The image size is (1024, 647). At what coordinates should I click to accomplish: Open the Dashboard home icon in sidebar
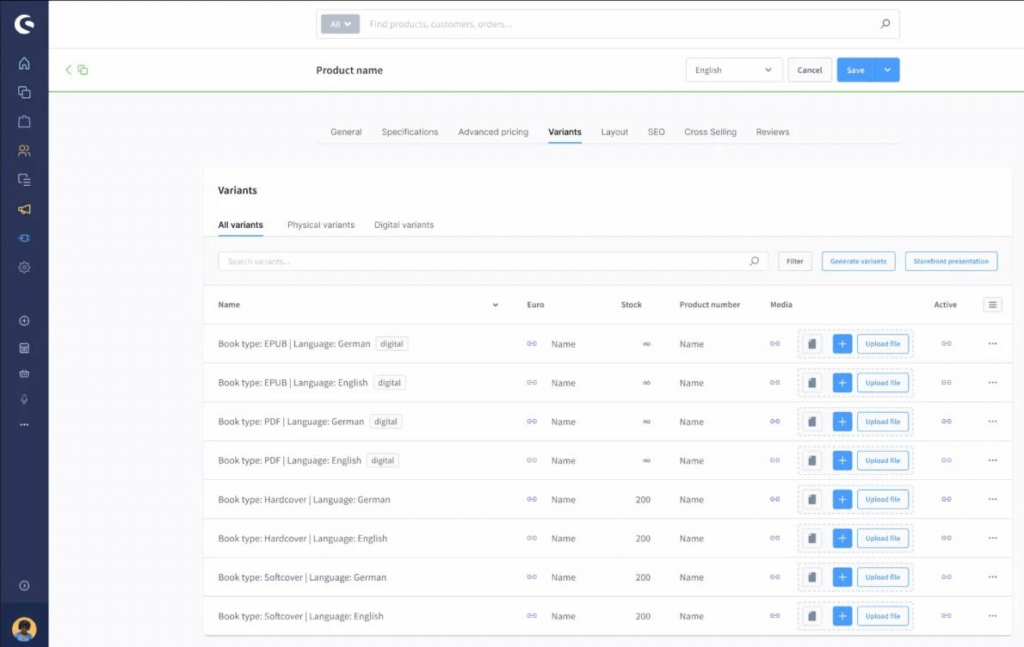coord(24,63)
